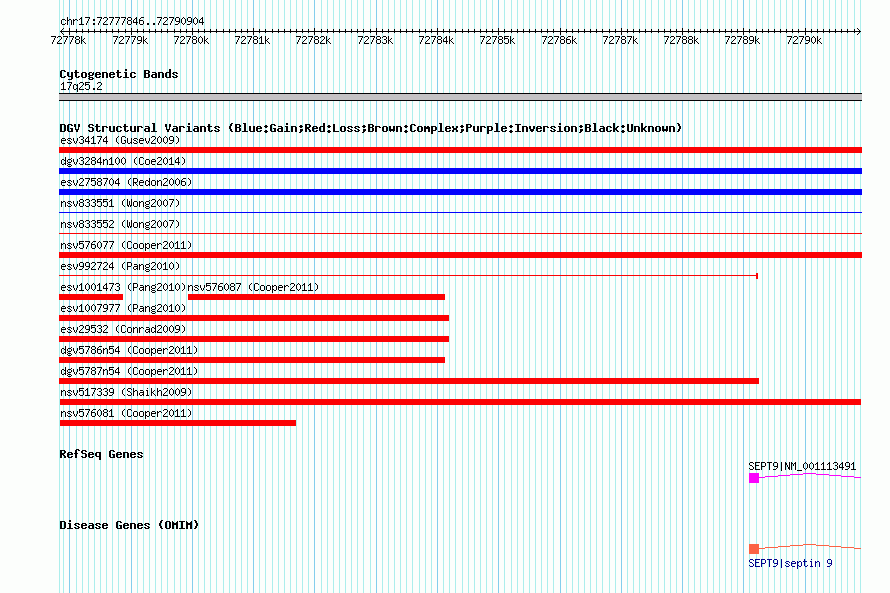Select the red esv1007977 loss bar
This screenshot has width=890, height=593.
[x=254, y=318]
